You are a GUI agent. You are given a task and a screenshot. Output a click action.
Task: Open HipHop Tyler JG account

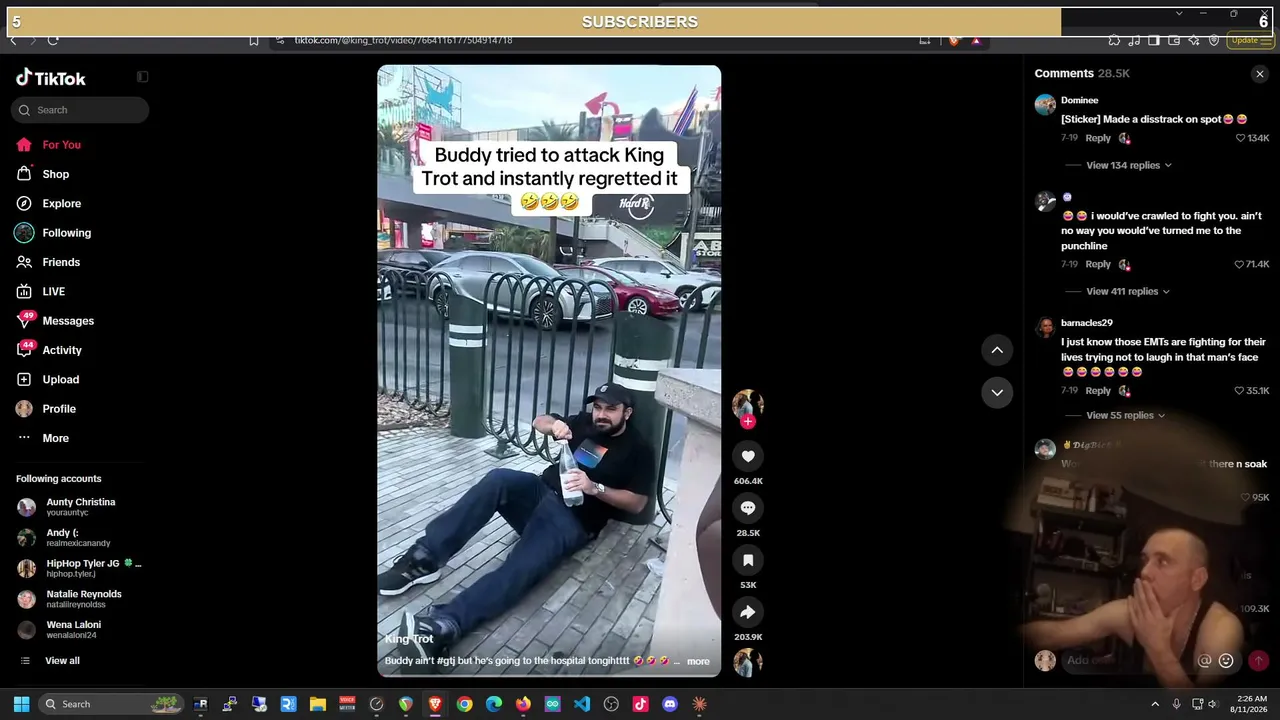point(79,568)
